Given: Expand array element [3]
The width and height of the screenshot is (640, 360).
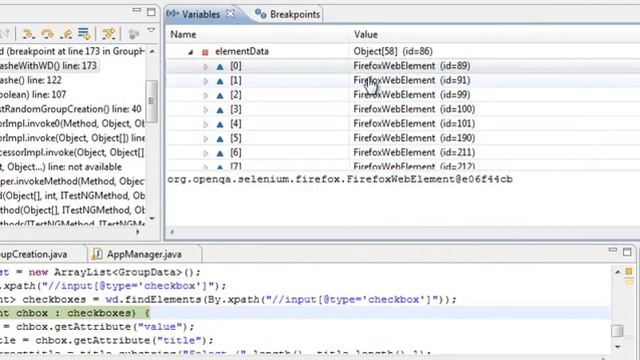Looking at the screenshot, I should pos(206,110).
